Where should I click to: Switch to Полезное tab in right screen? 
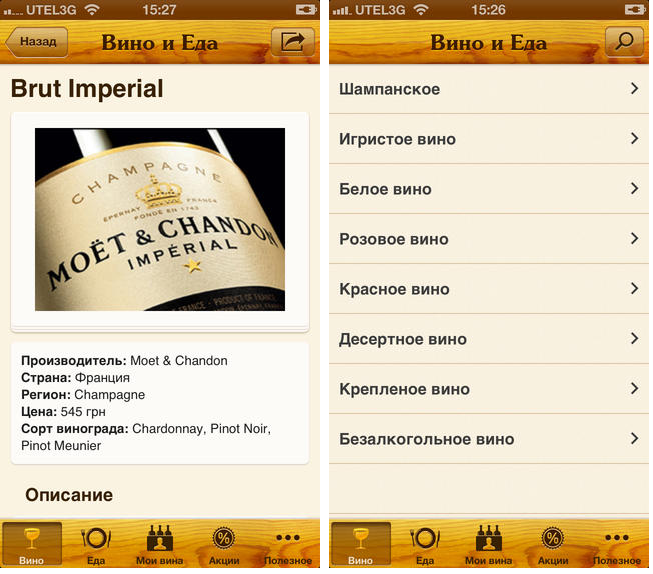tap(617, 544)
